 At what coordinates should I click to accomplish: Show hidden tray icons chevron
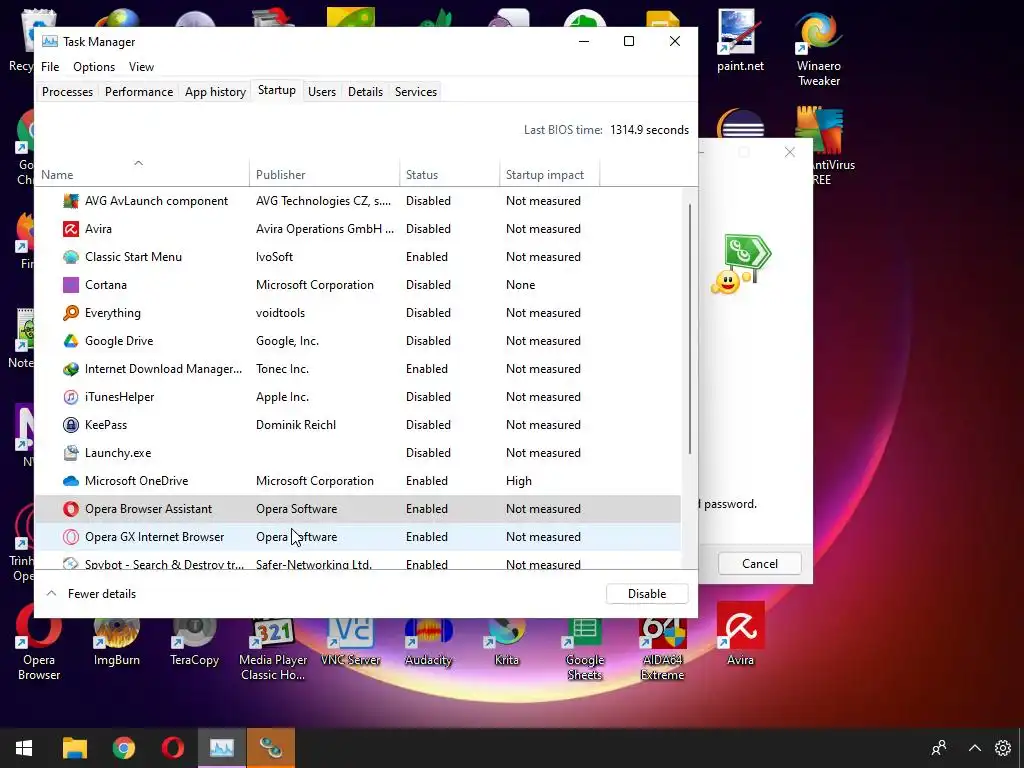click(x=974, y=748)
